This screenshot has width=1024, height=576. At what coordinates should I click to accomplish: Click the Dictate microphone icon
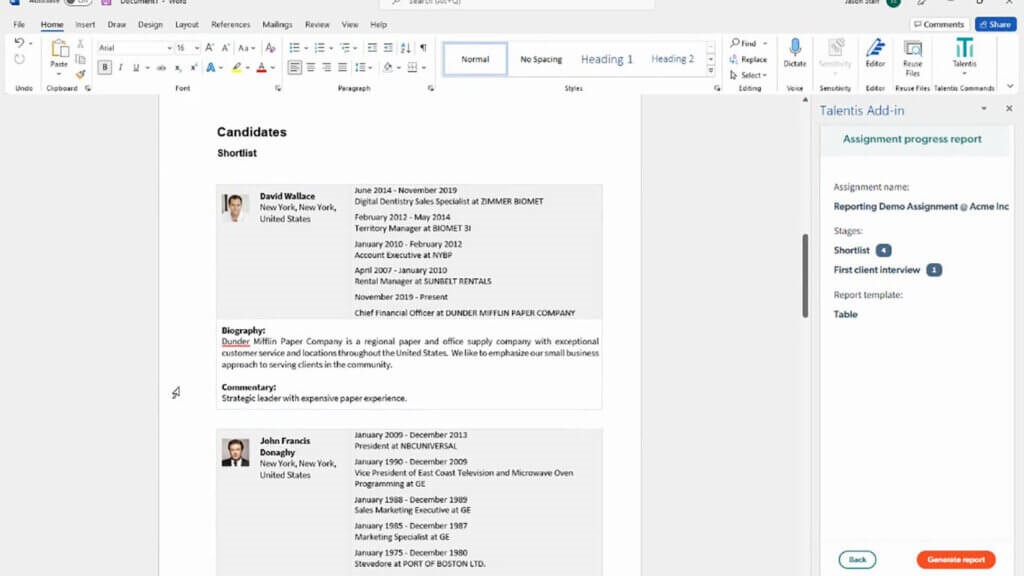[795, 48]
